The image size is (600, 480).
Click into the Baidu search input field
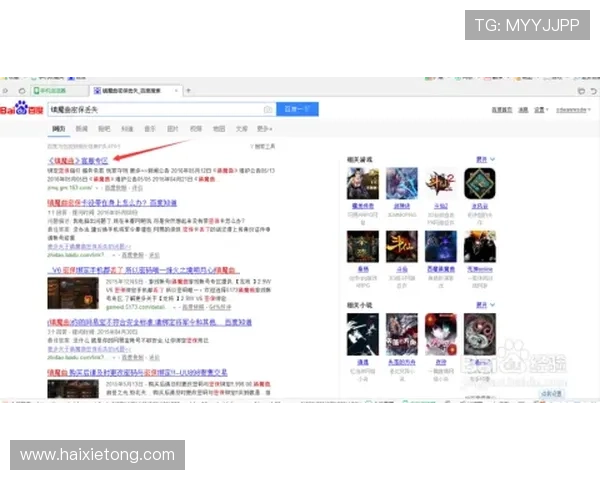tap(150, 108)
